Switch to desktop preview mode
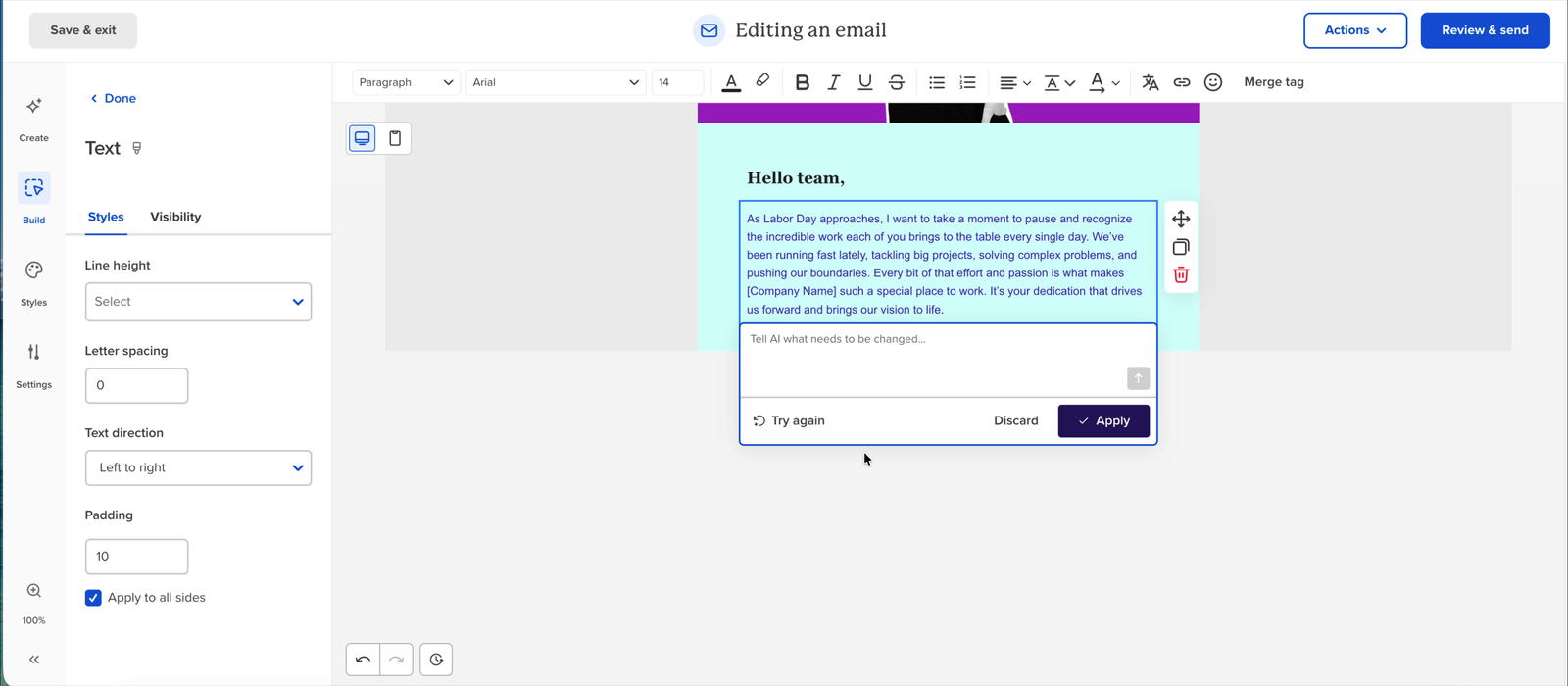1568x686 pixels. coord(363,138)
